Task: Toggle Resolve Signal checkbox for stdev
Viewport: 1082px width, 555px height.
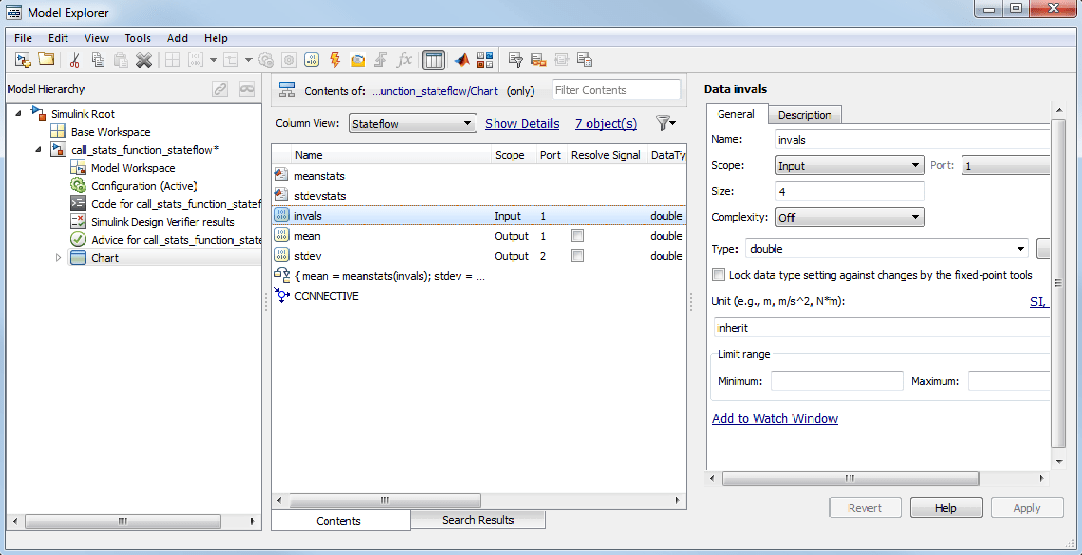Action: (x=578, y=256)
